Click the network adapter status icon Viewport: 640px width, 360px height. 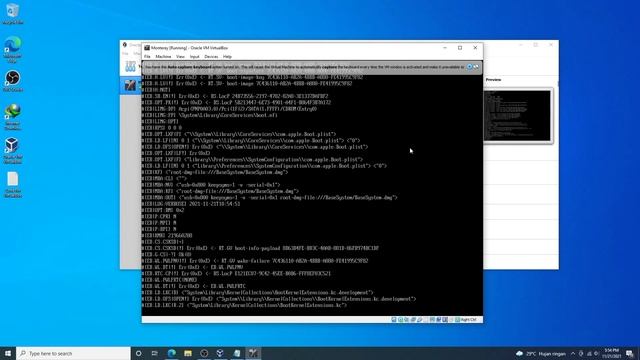pos(413,320)
